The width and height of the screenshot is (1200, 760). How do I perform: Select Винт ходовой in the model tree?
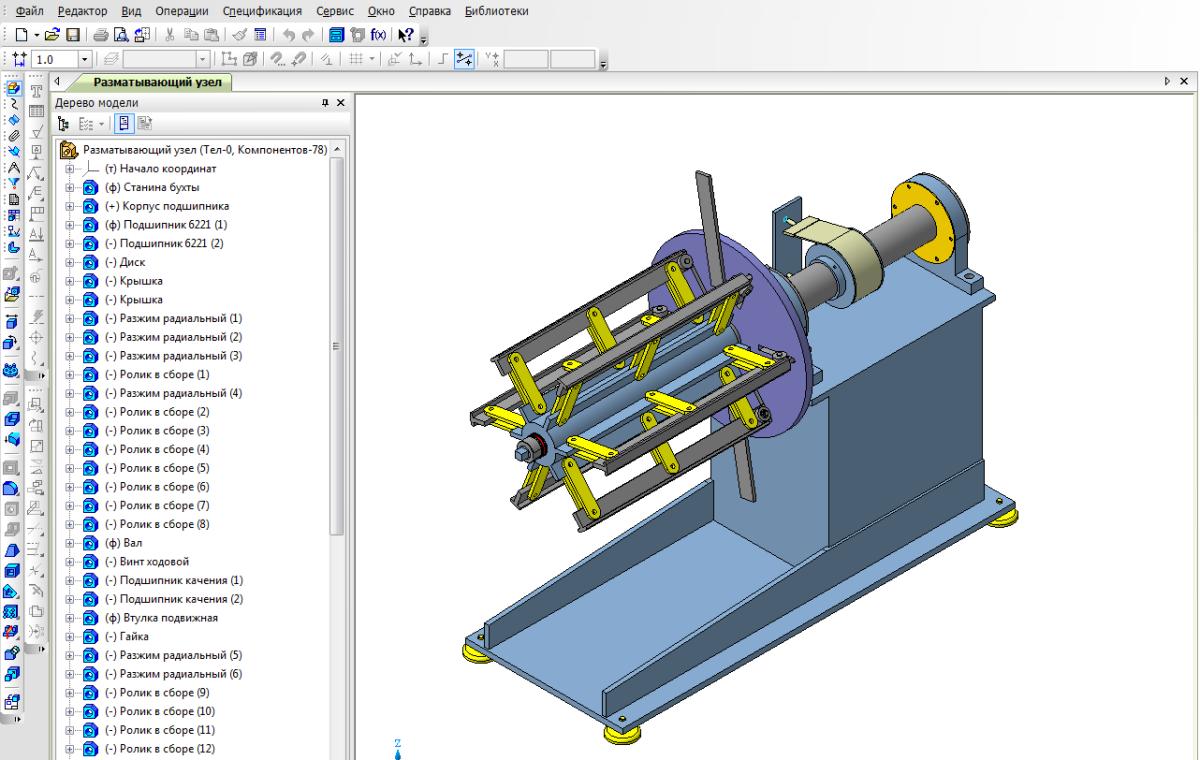154,562
